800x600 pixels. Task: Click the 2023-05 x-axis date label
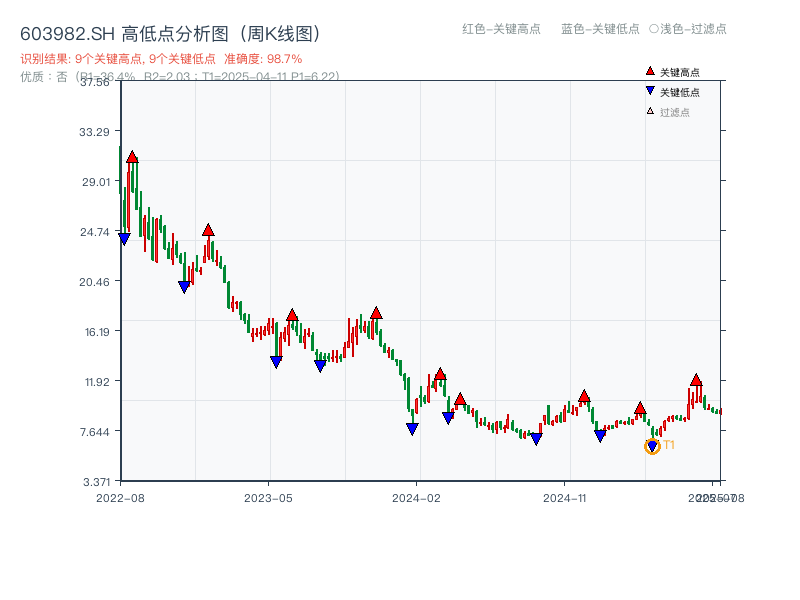click(x=268, y=498)
